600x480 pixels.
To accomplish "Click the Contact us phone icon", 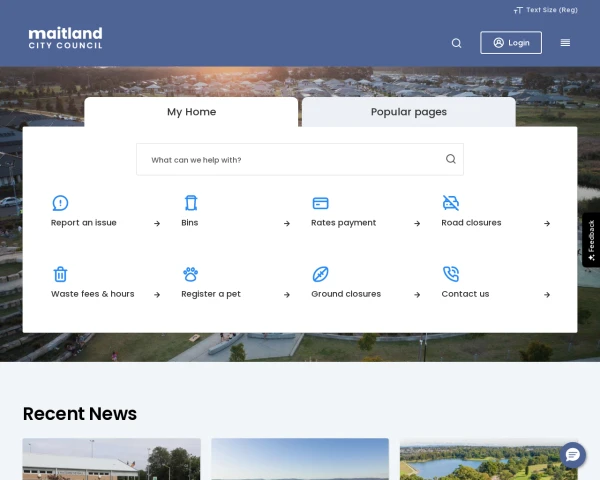I will tap(450, 274).
